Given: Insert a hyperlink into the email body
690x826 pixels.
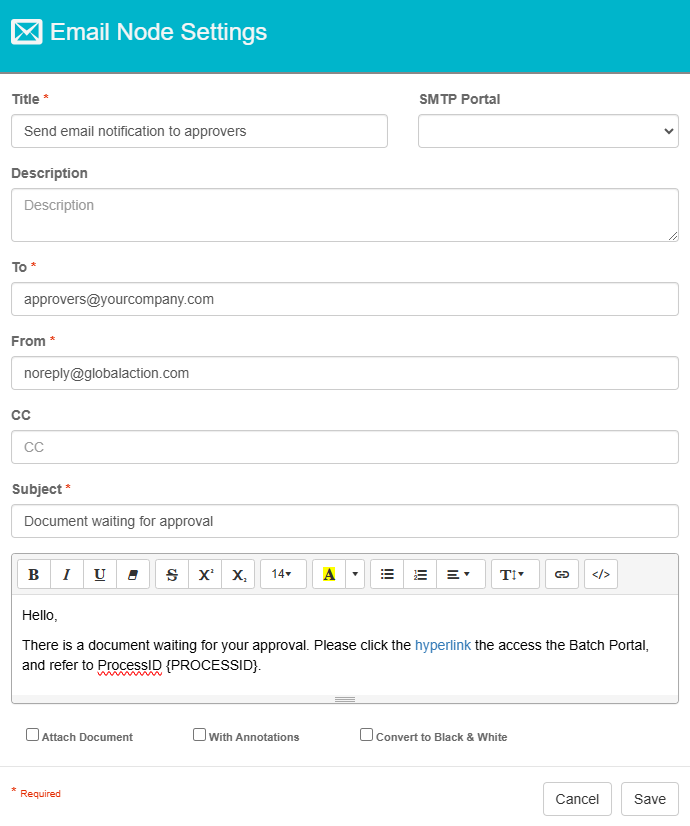Looking at the screenshot, I should pos(561,574).
